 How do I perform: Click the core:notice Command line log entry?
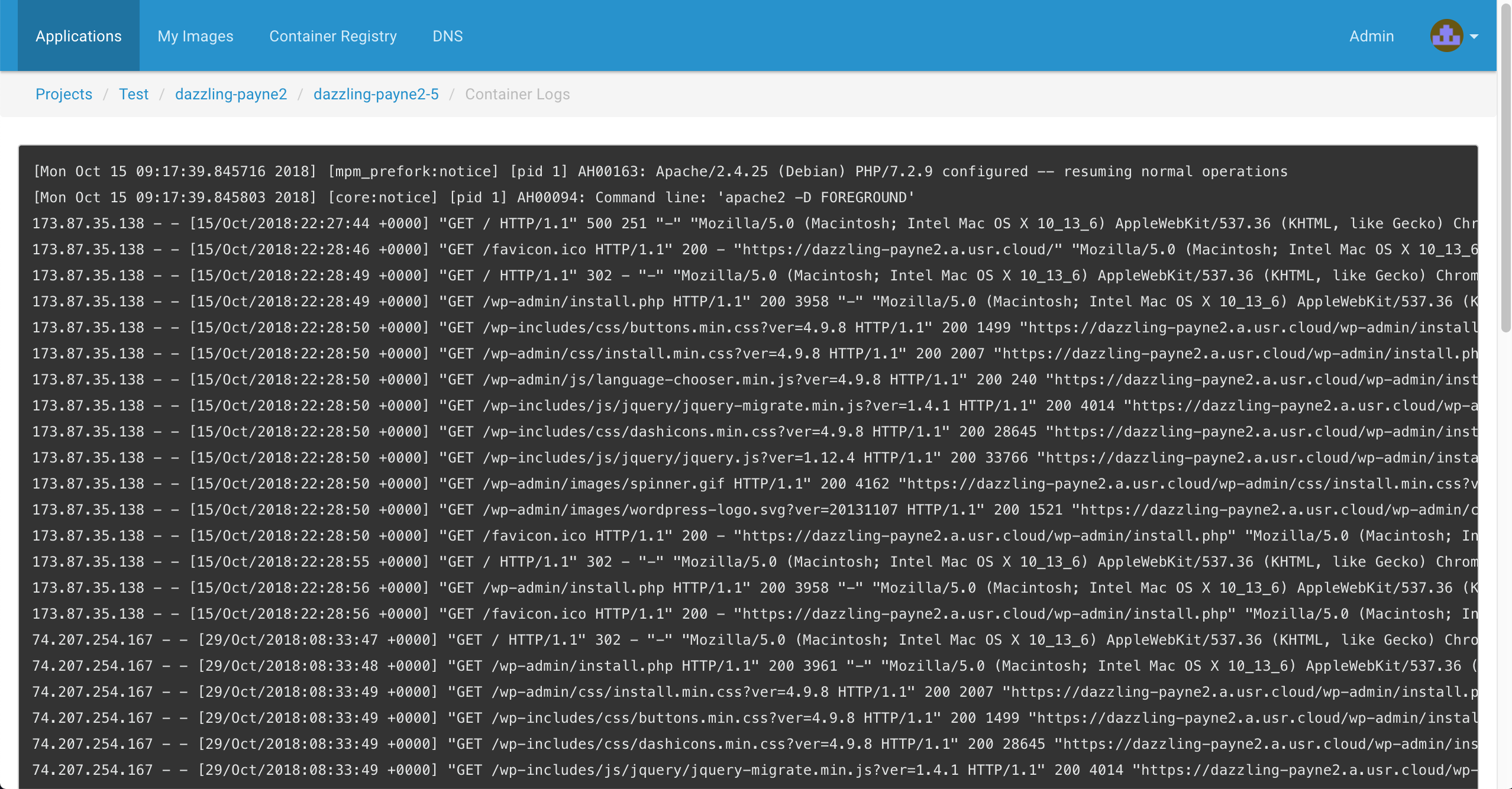pos(474,198)
